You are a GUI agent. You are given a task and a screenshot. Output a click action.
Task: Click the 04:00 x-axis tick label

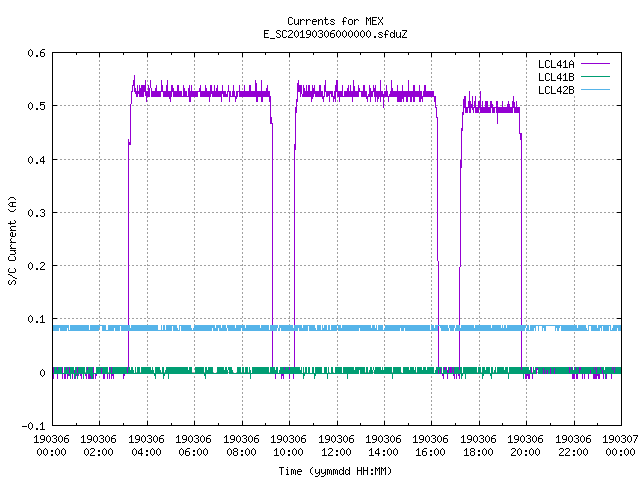pos(147,452)
